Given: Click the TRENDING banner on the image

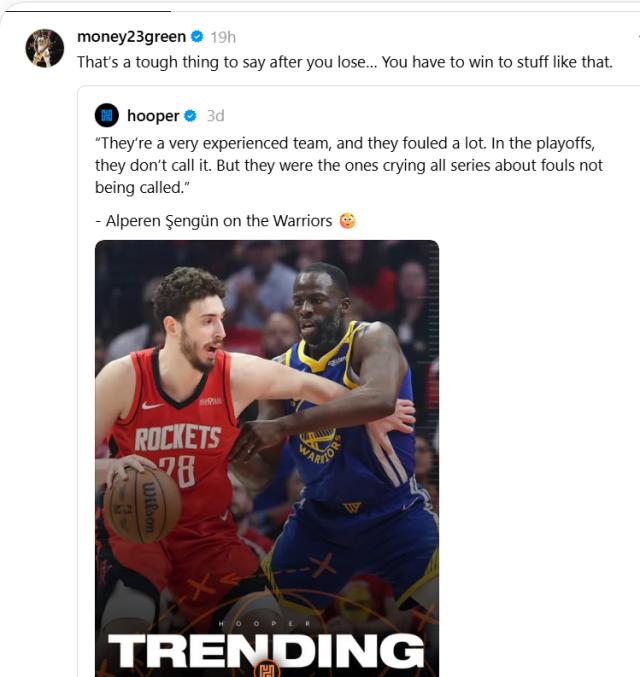Looking at the screenshot, I should (266, 651).
